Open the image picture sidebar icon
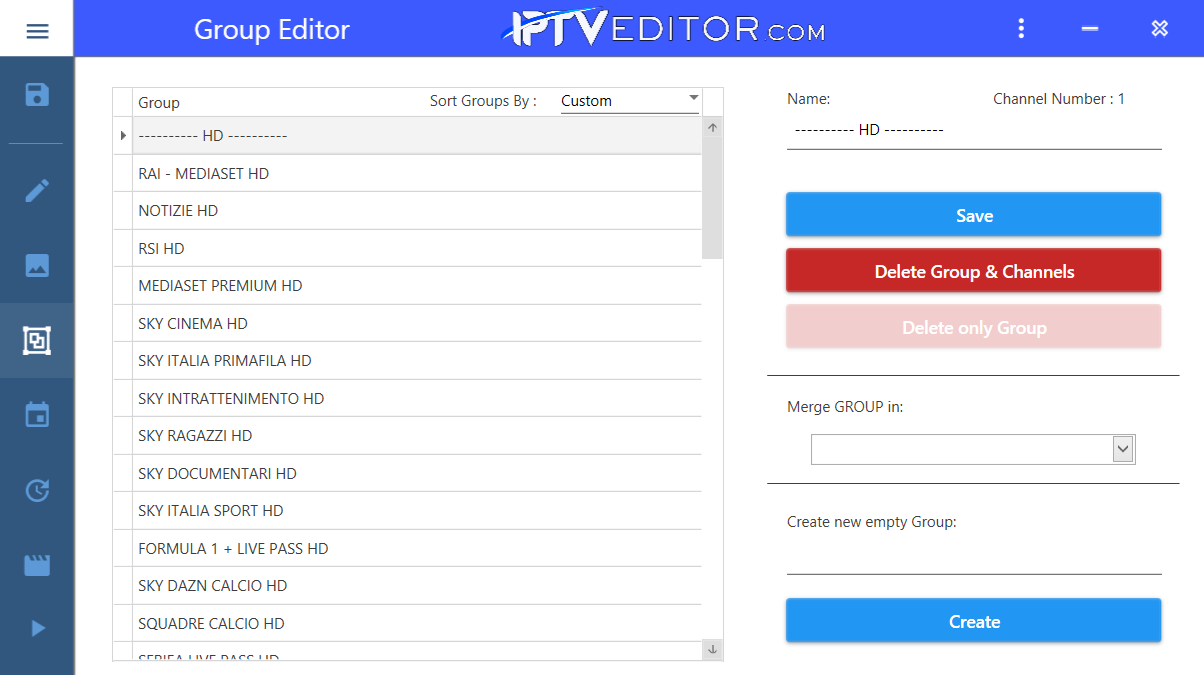Screen dimensions: 1204x675 37,266
